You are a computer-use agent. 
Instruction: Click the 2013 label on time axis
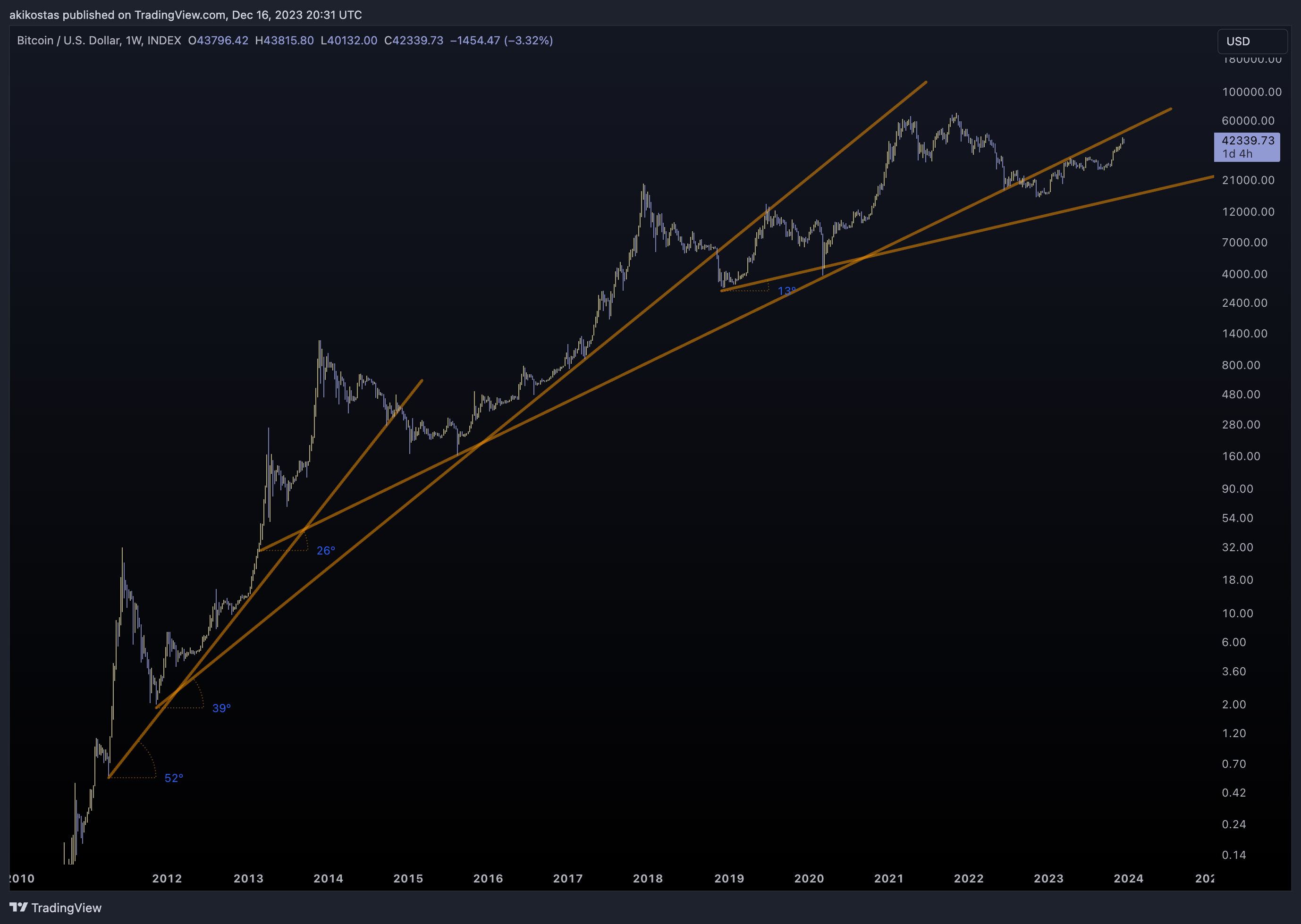(248, 878)
